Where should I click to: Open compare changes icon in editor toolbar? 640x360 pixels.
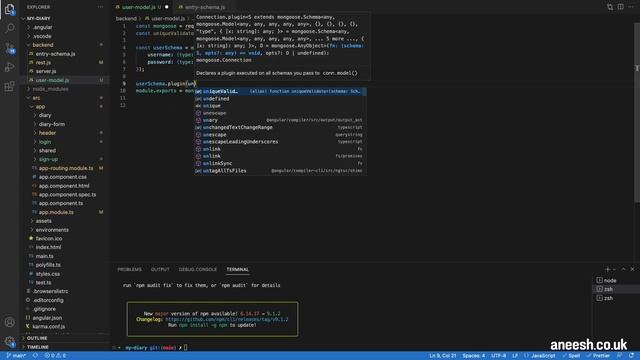[x=610, y=7]
